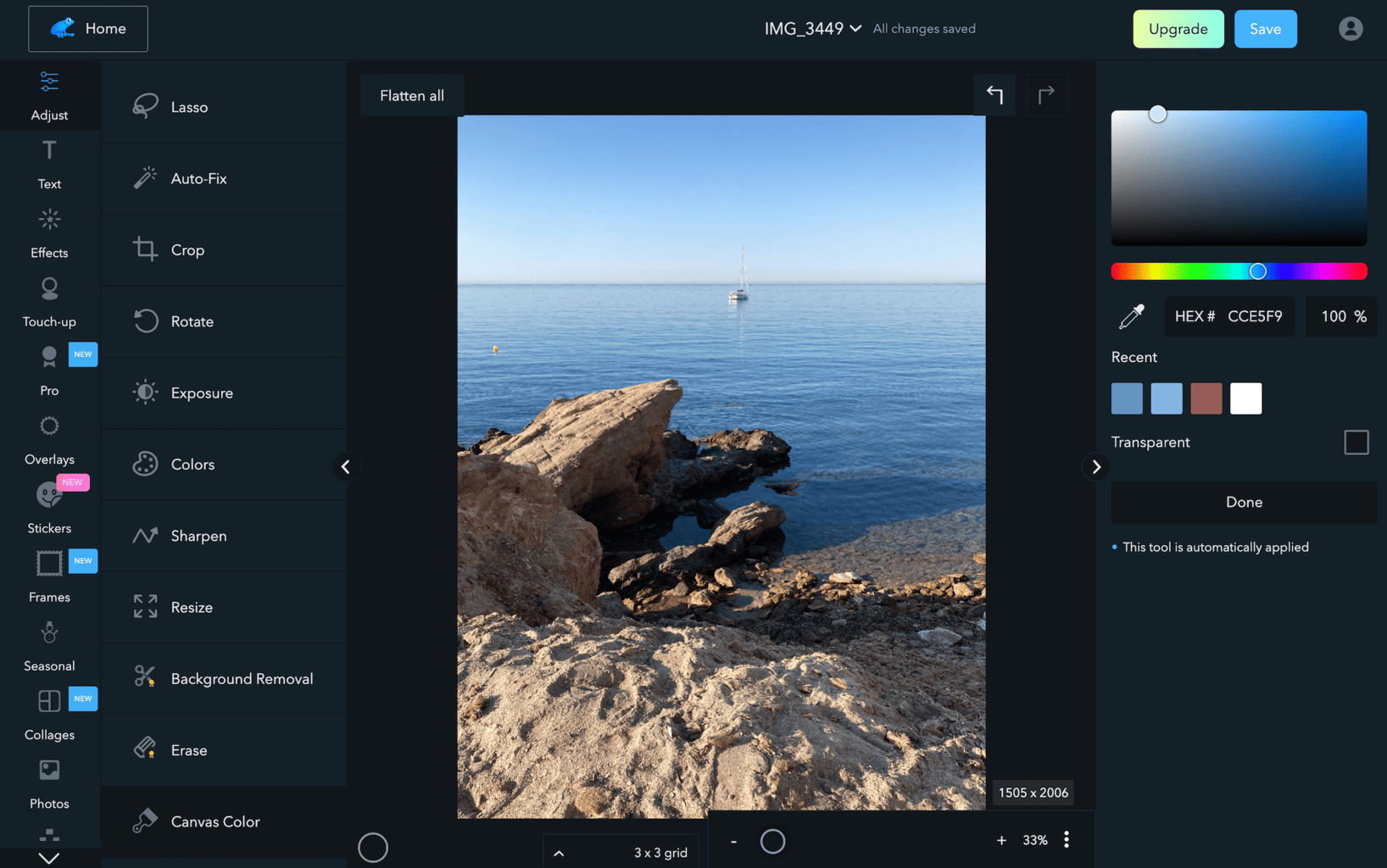This screenshot has width=1387, height=868.
Task: Select the white recent swatch
Action: (x=1245, y=398)
